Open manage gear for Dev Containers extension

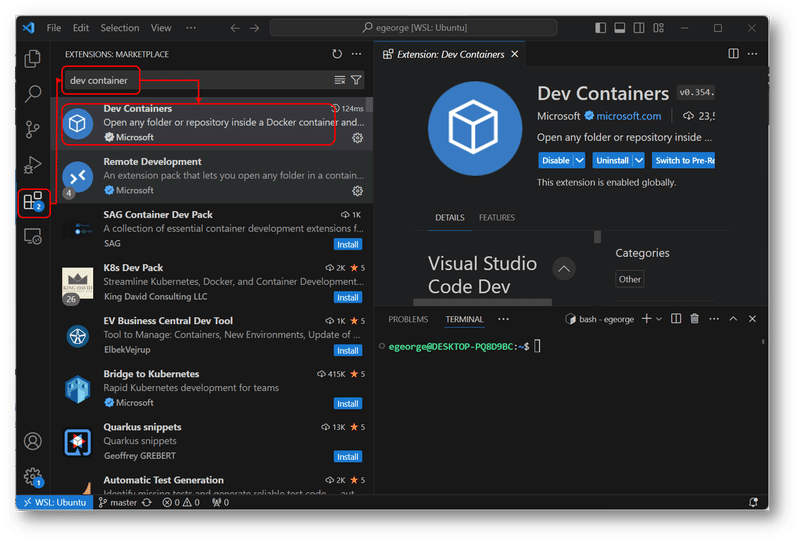(x=357, y=138)
